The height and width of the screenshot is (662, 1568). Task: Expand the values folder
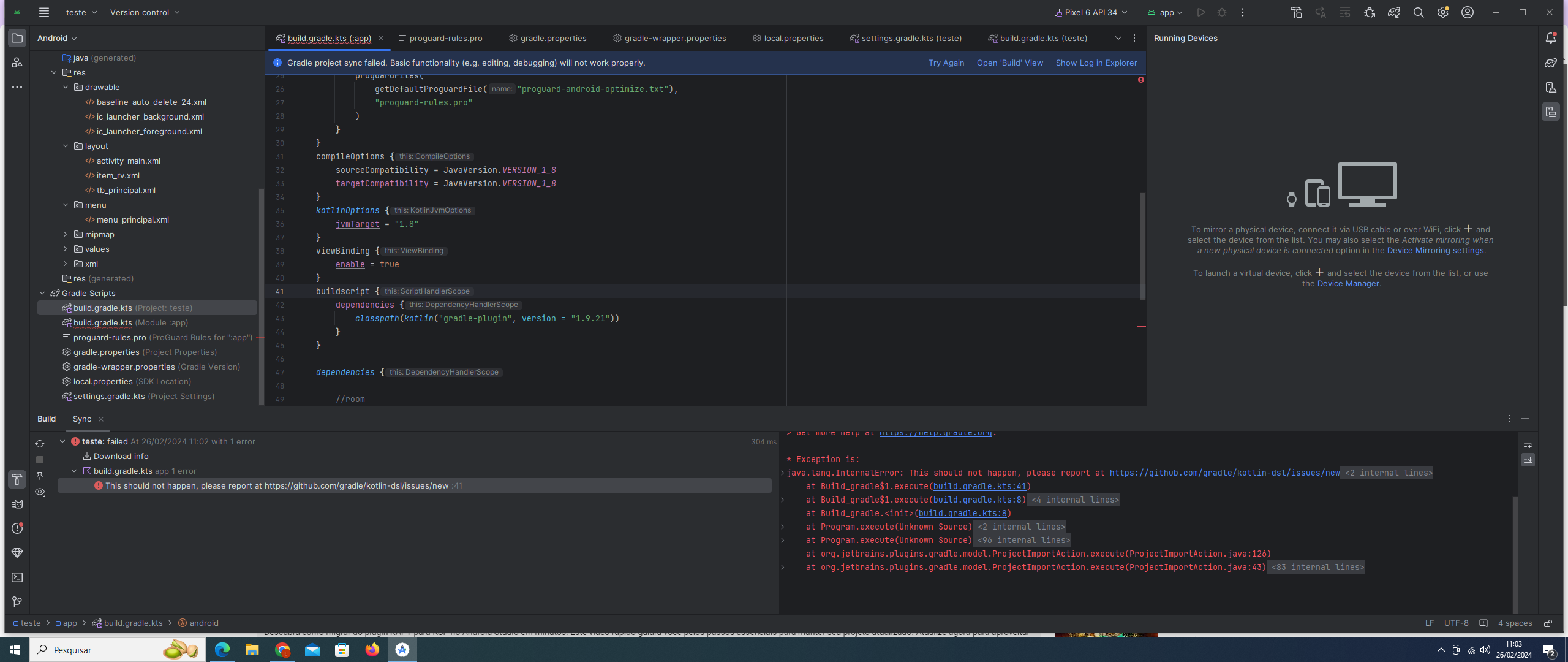click(x=66, y=249)
